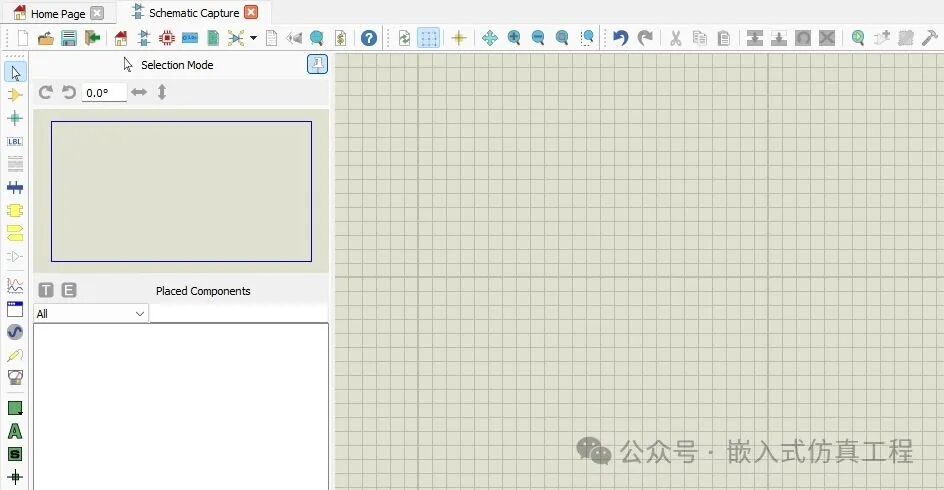Click the Placed Components search field
This screenshot has height=490, width=944.
click(239, 314)
